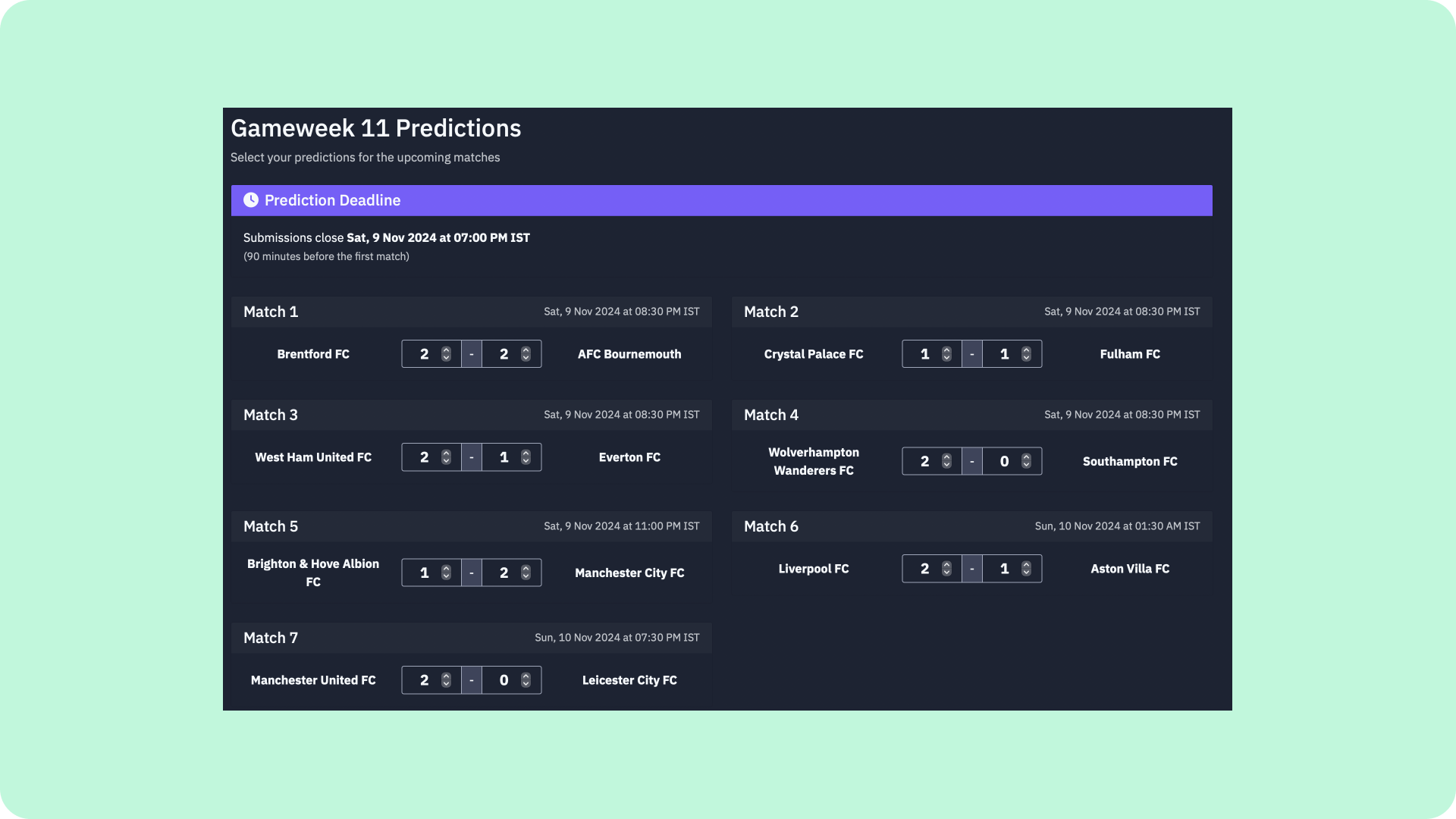Click the Aston Villa FC team name
1456x819 pixels.
click(1130, 569)
